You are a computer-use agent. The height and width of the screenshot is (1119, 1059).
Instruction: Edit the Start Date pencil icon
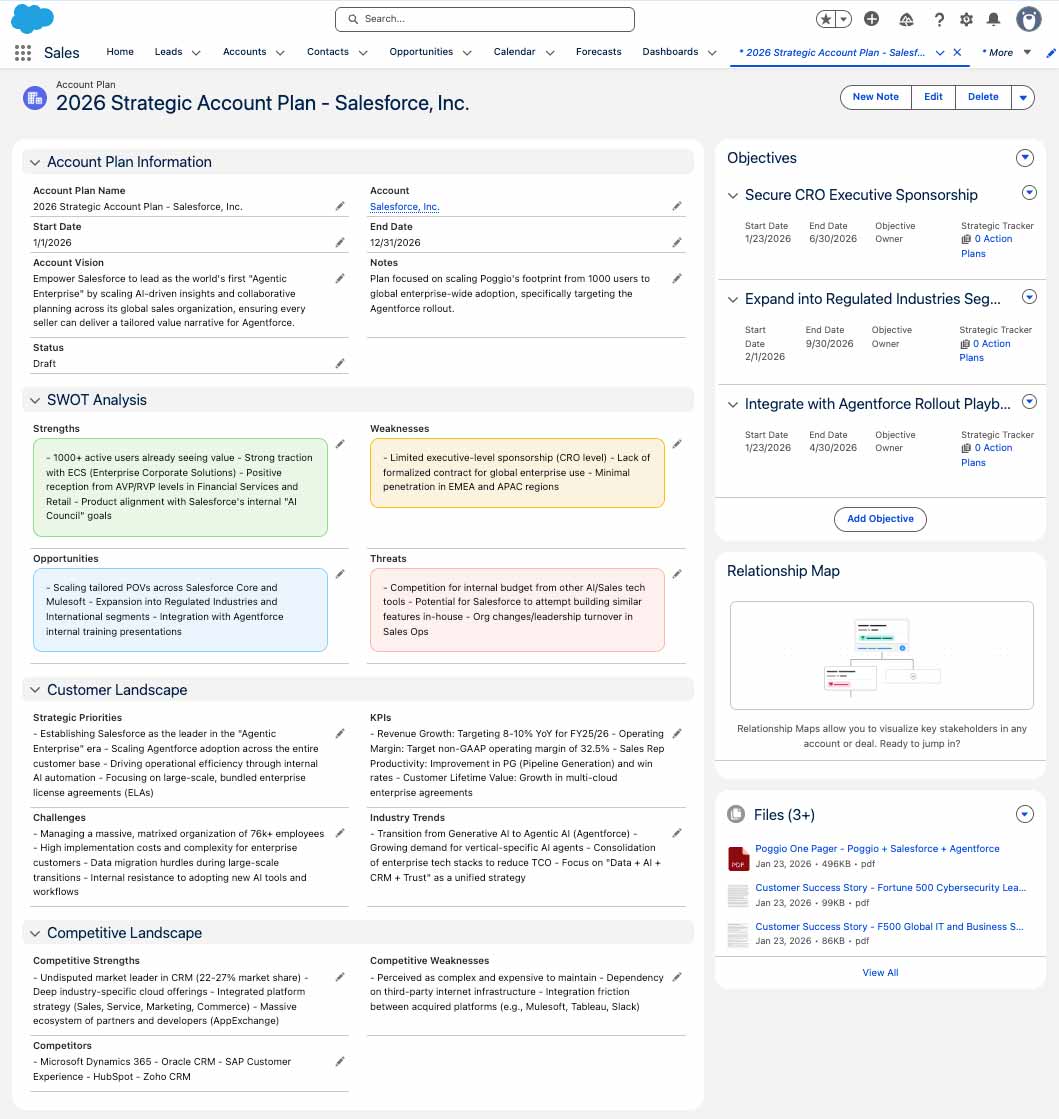[340, 243]
